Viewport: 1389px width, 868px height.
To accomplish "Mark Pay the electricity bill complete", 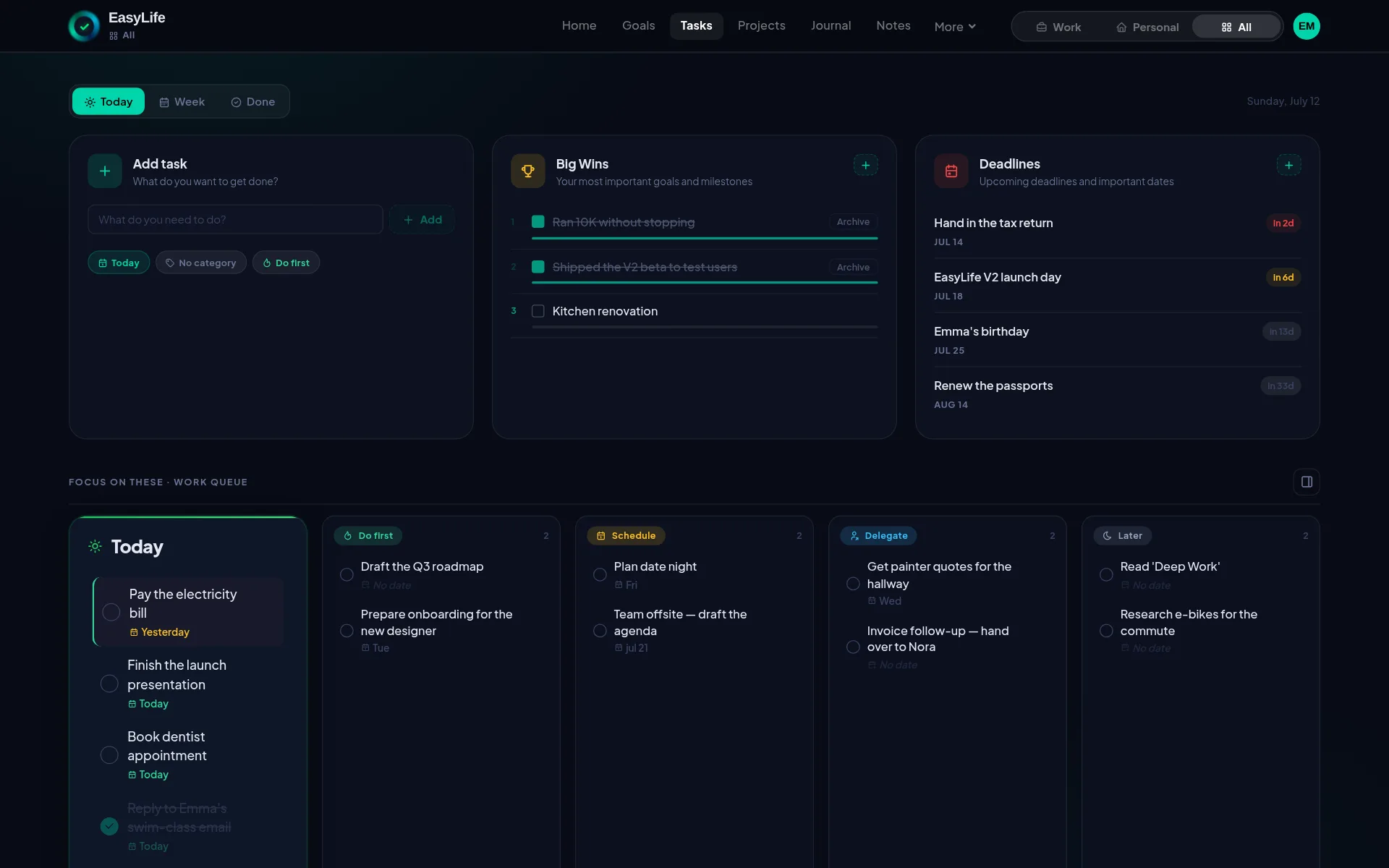I will (111, 613).
